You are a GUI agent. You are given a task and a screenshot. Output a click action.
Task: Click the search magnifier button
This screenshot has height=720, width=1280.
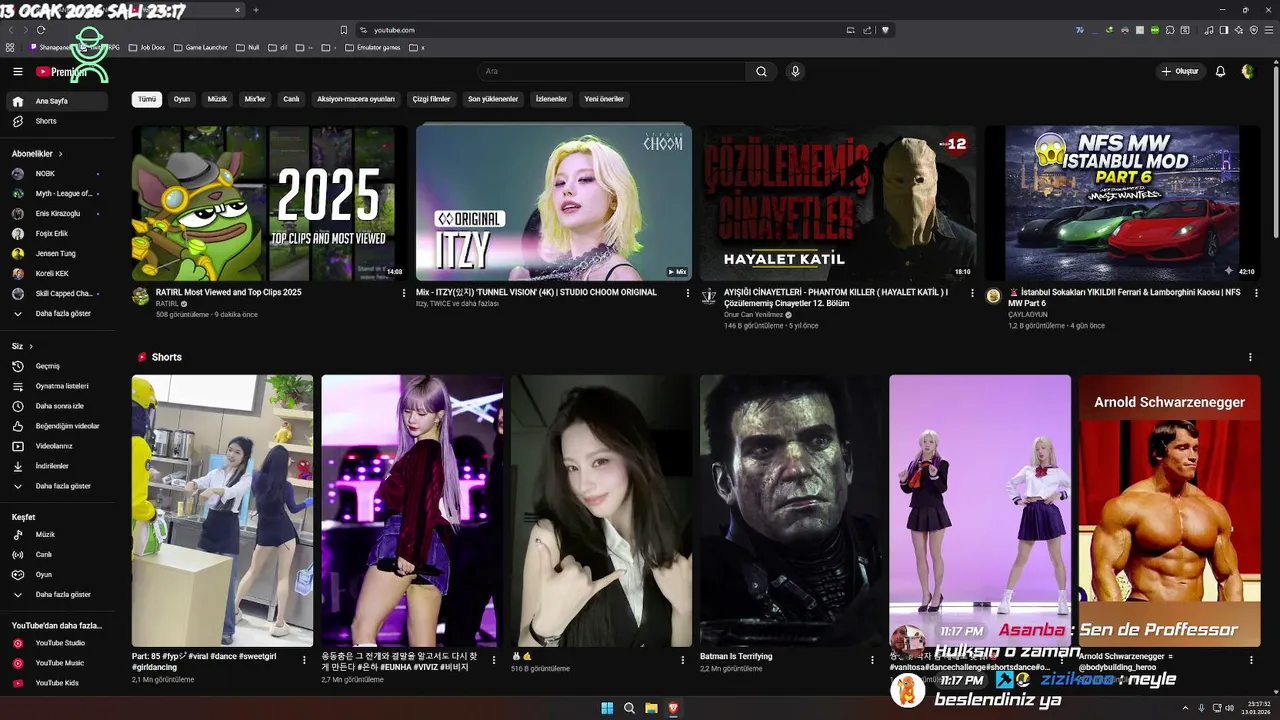pyautogui.click(x=761, y=71)
